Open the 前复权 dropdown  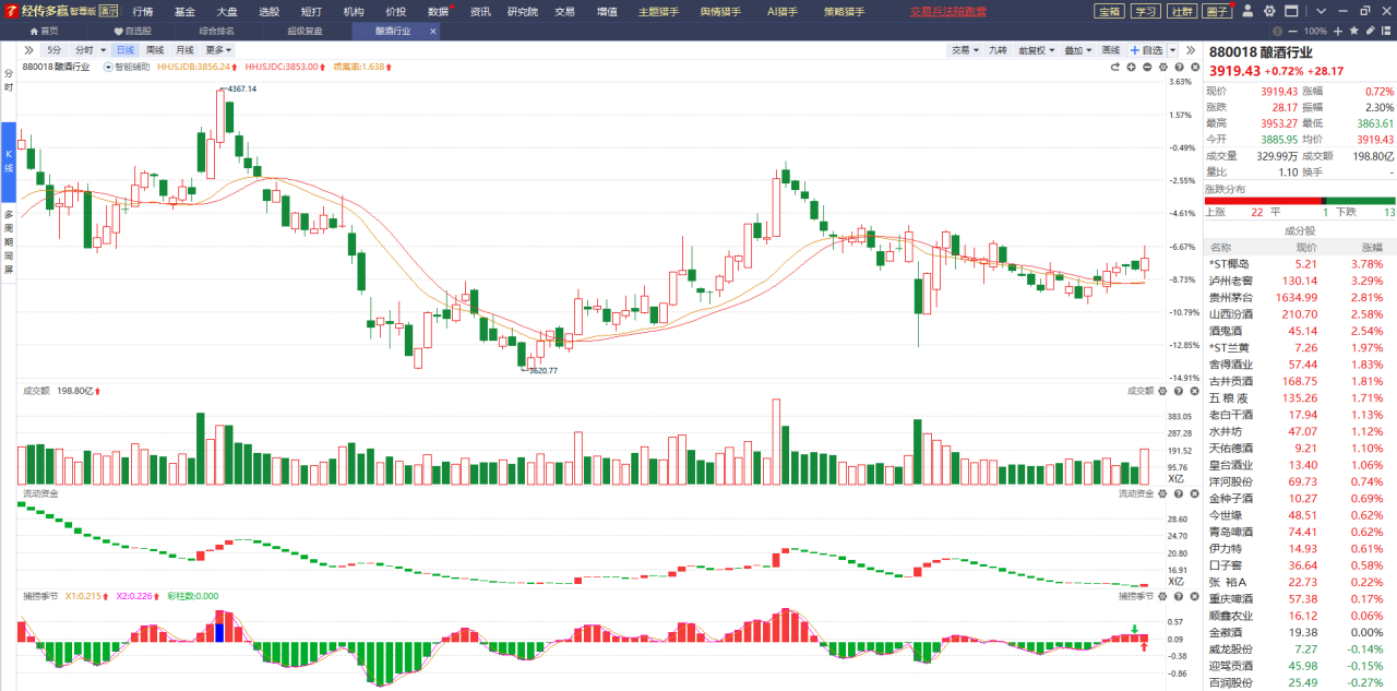coord(1036,50)
